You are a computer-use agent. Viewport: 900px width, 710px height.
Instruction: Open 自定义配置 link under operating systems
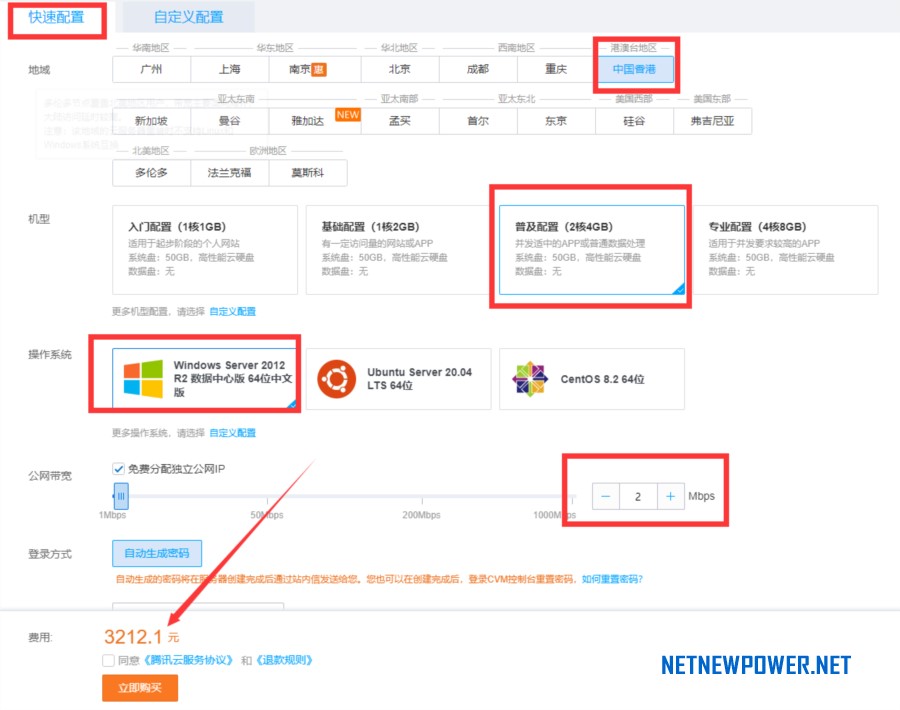click(x=232, y=433)
